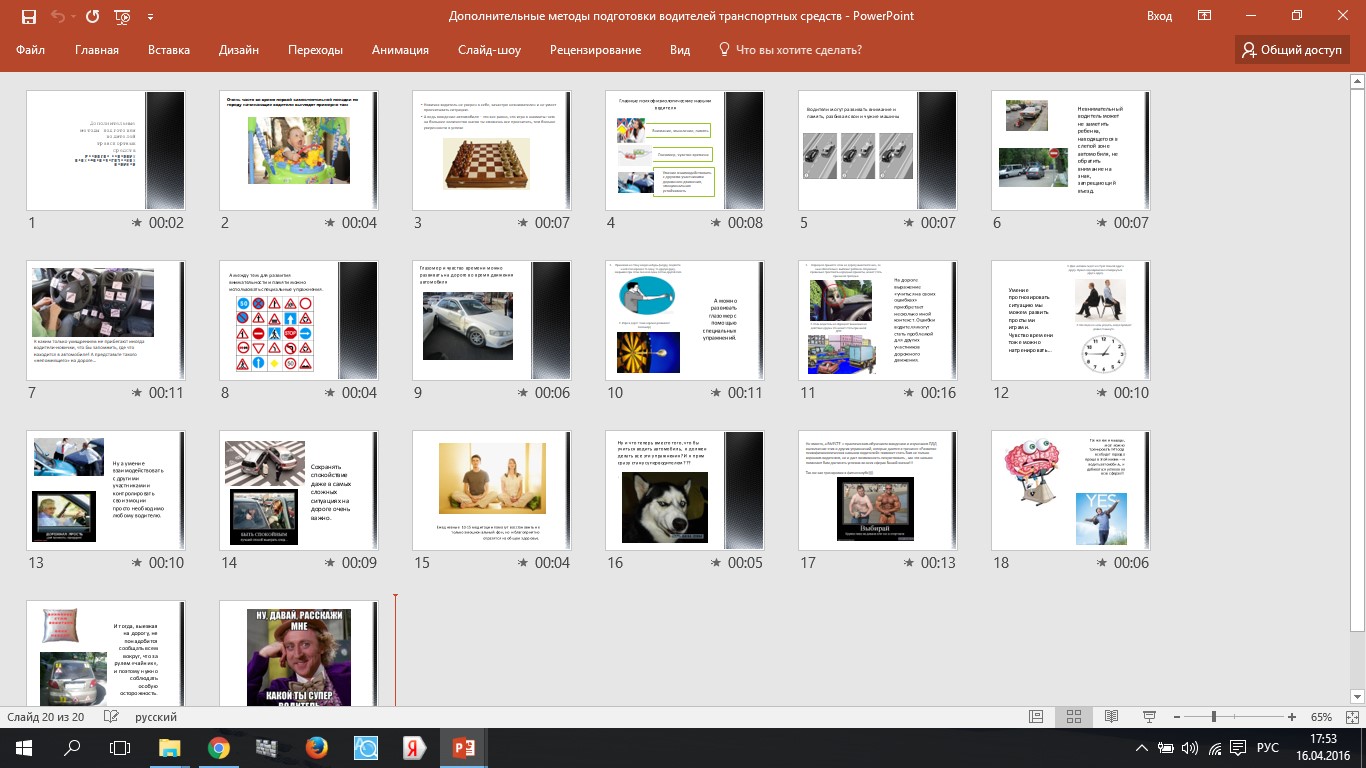This screenshot has width=1366, height=768.
Task: Launch Slide Show view from status bar
Action: 1148,717
